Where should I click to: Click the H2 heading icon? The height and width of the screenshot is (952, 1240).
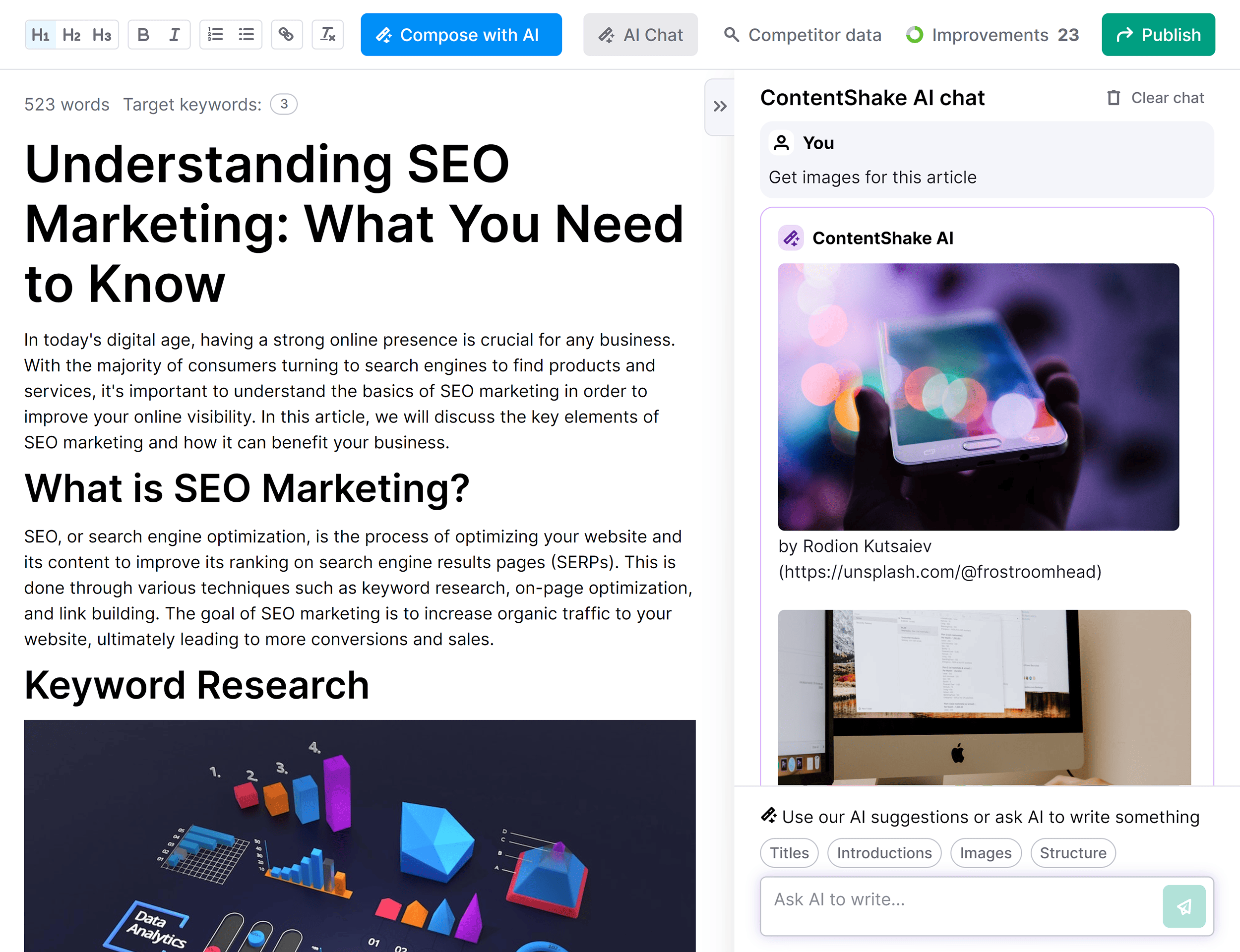[70, 34]
